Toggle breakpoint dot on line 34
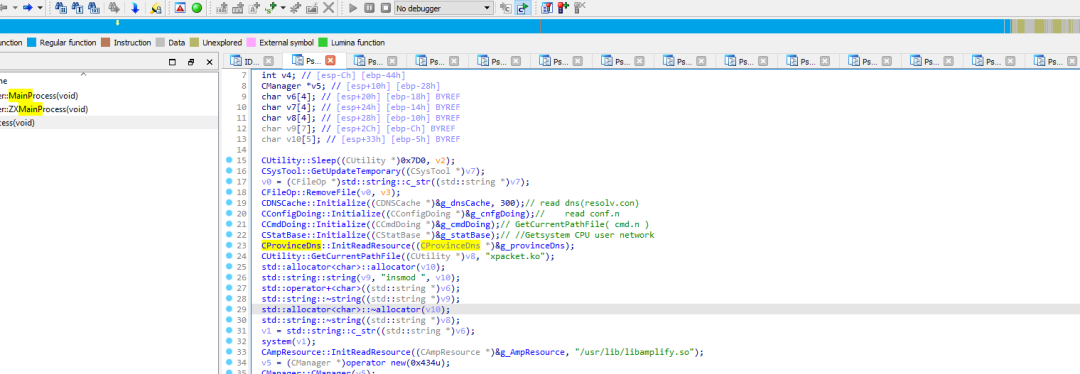Screen dimensions: 1080x374 229,362
